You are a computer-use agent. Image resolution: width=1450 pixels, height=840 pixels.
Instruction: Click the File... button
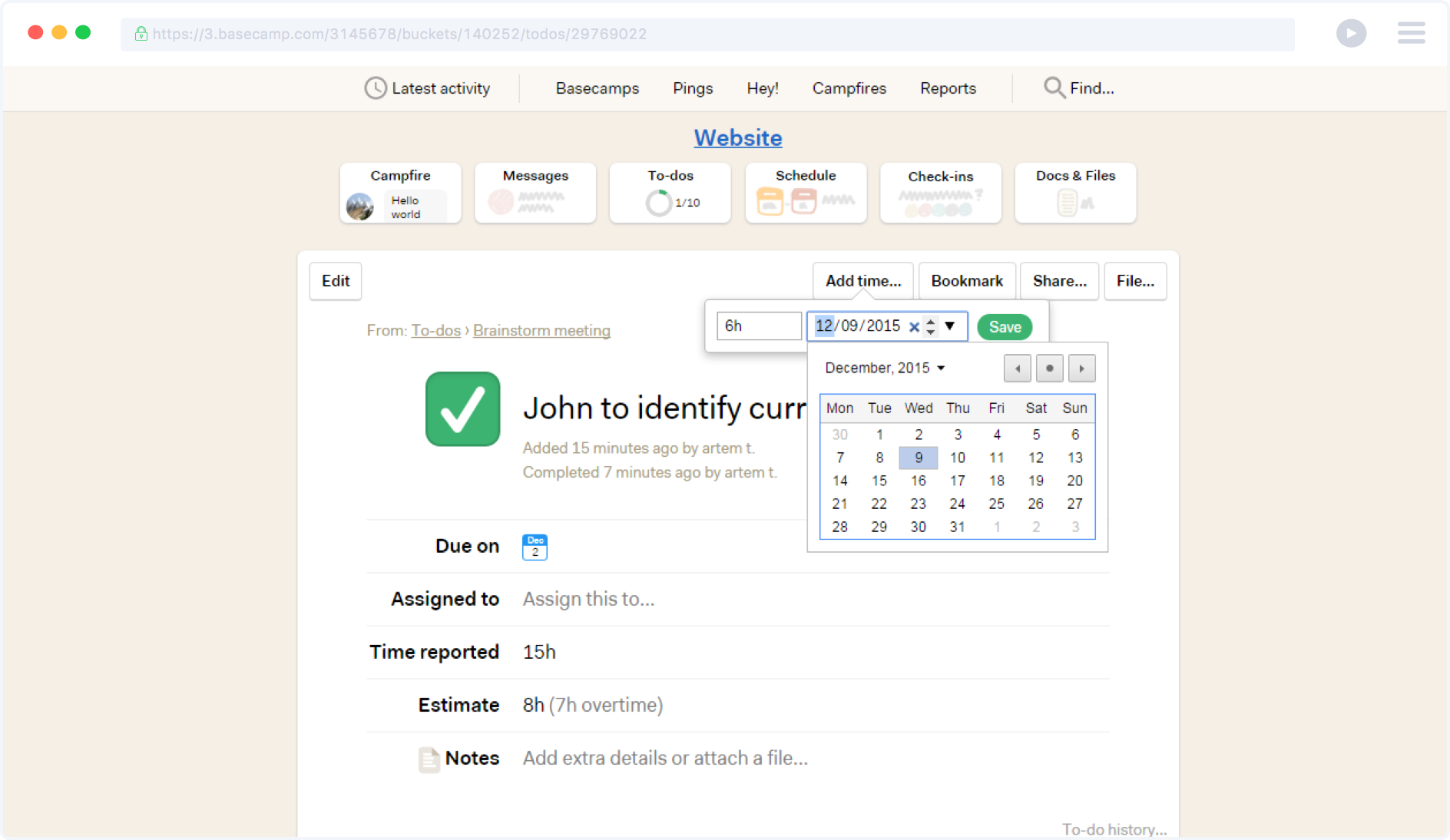pos(1135,281)
